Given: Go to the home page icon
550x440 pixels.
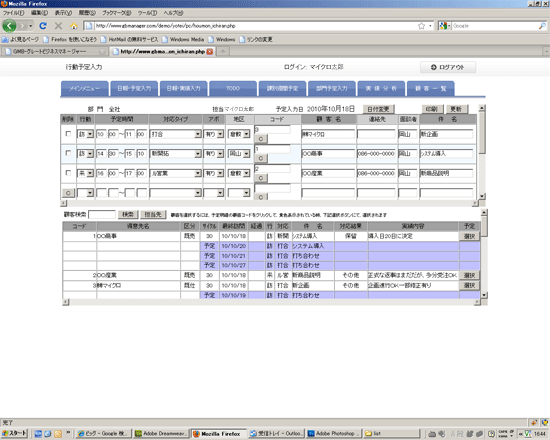Looking at the screenshot, I should [x=74, y=26].
